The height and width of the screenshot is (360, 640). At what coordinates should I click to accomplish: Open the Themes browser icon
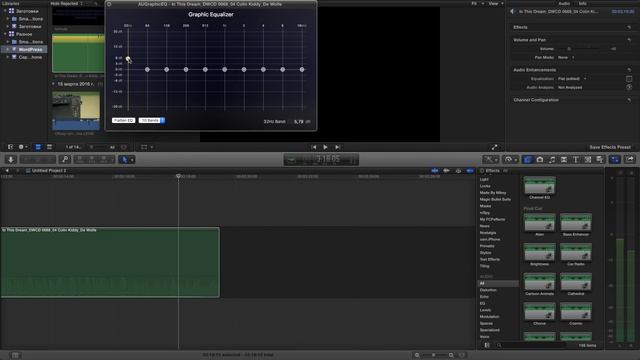(600, 160)
